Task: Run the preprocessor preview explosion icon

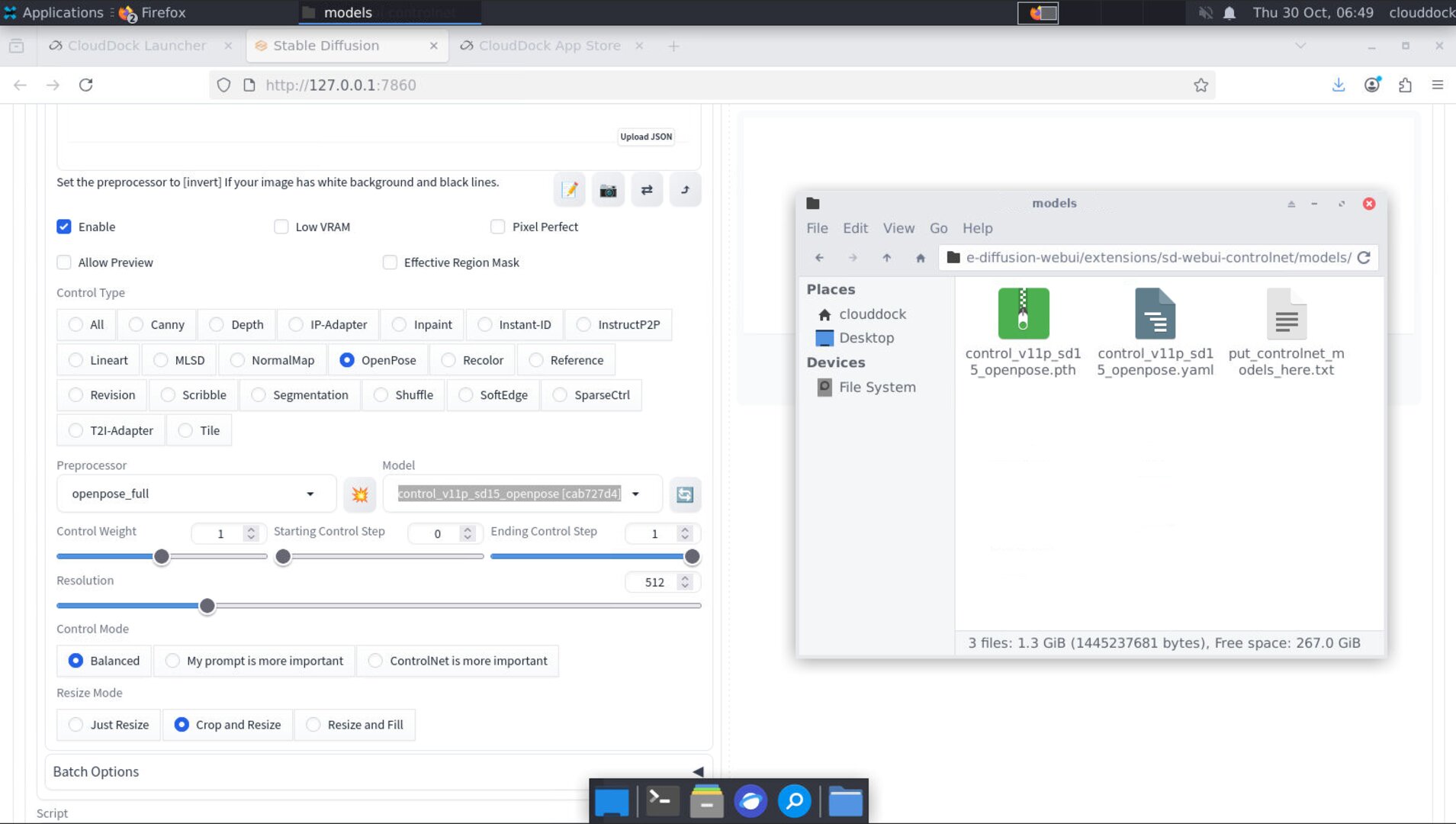Action: [359, 494]
